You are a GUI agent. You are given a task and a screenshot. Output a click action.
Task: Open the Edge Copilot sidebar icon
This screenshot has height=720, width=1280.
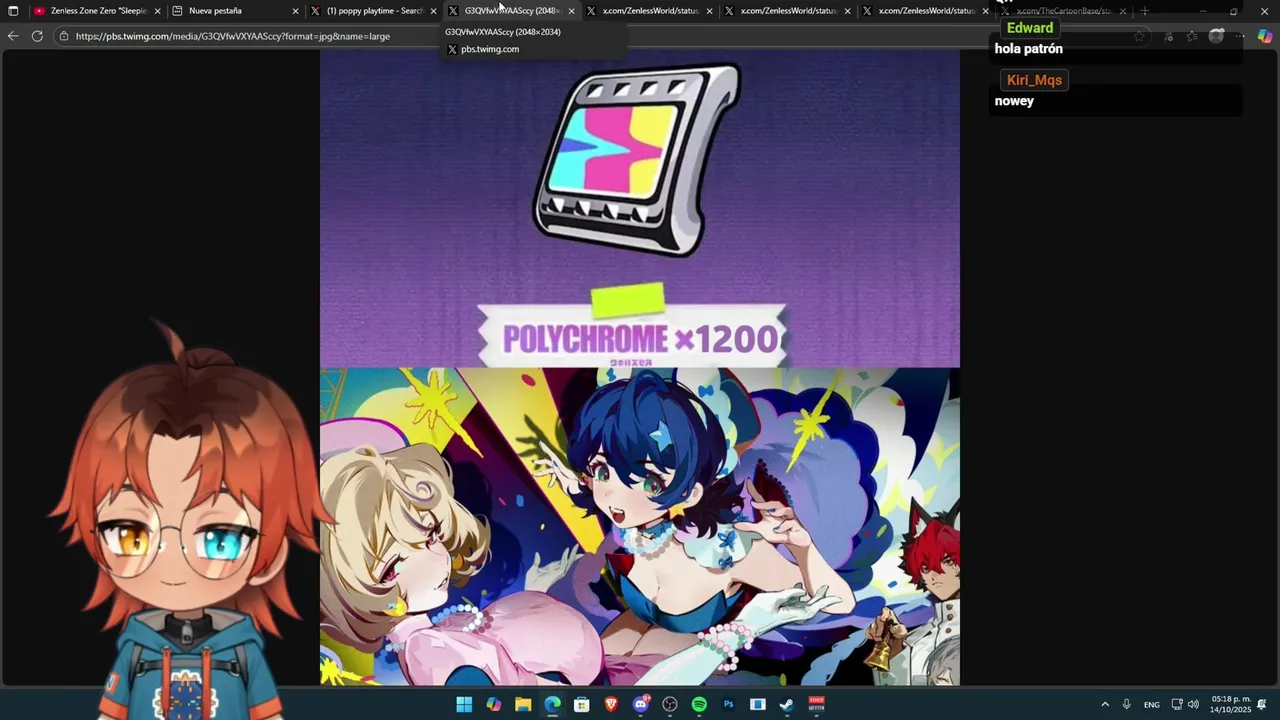coord(1264,36)
